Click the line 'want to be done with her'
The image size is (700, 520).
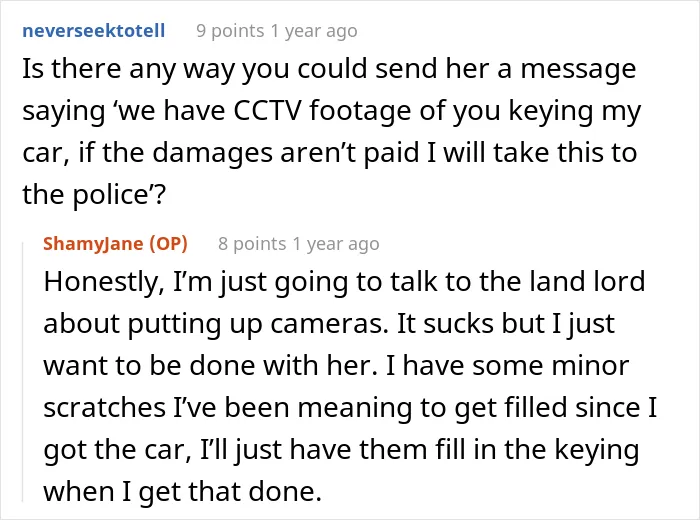(x=336, y=366)
